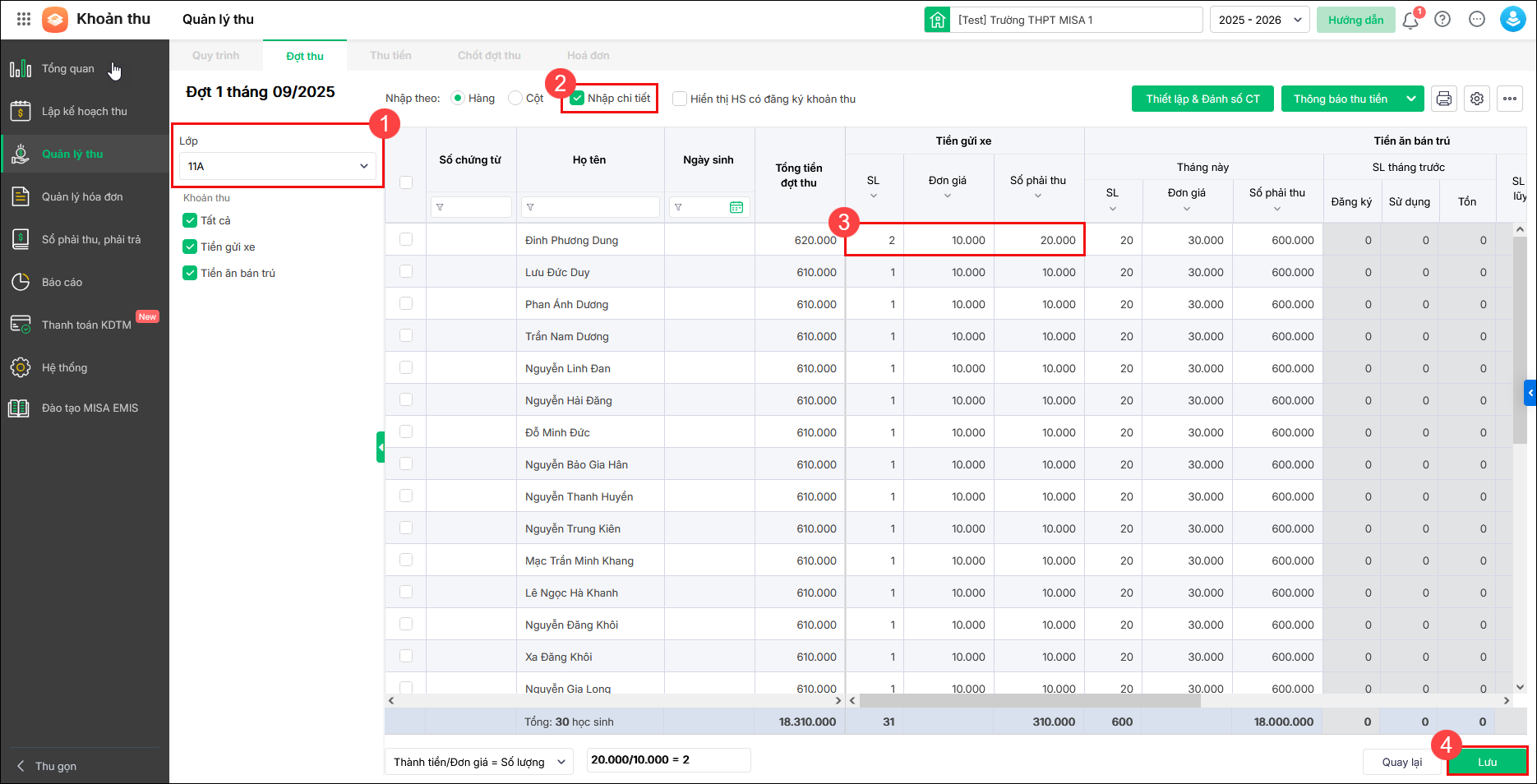The width and height of the screenshot is (1537, 784).
Task: Enable Hiển thị HS có đăng ký checkbox
Action: [x=680, y=99]
